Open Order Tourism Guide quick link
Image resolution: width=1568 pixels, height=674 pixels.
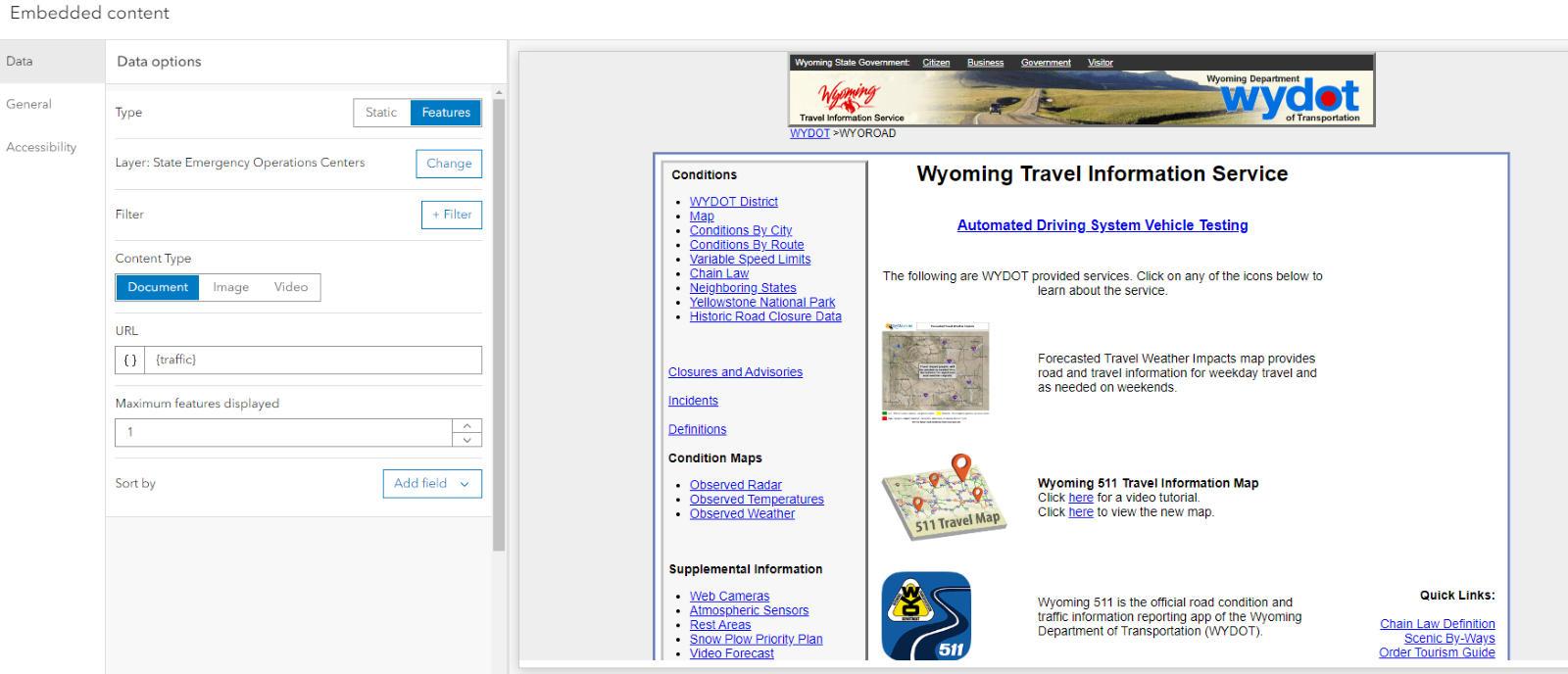coord(1437,652)
